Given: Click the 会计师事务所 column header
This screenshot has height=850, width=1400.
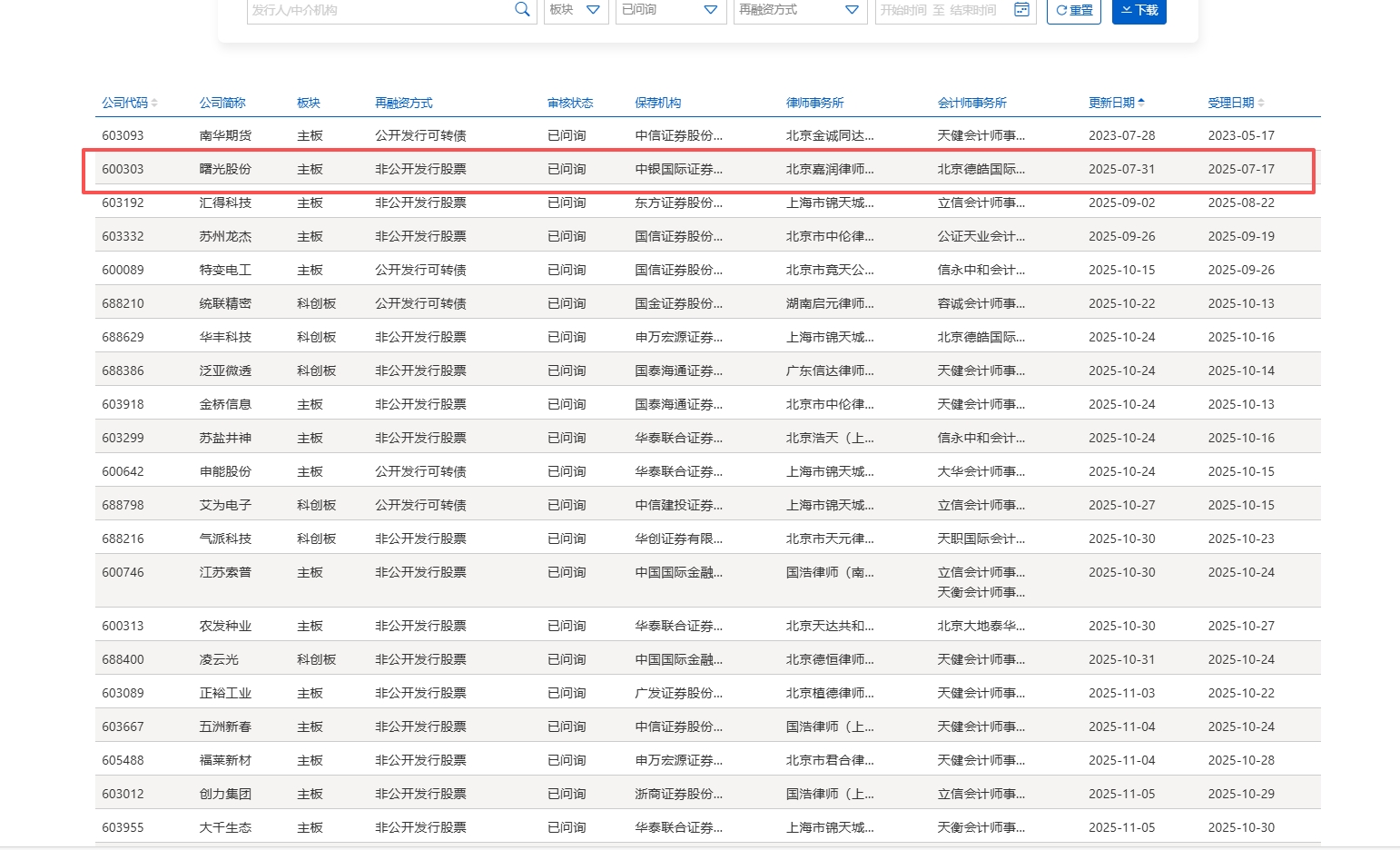Looking at the screenshot, I should coord(972,103).
